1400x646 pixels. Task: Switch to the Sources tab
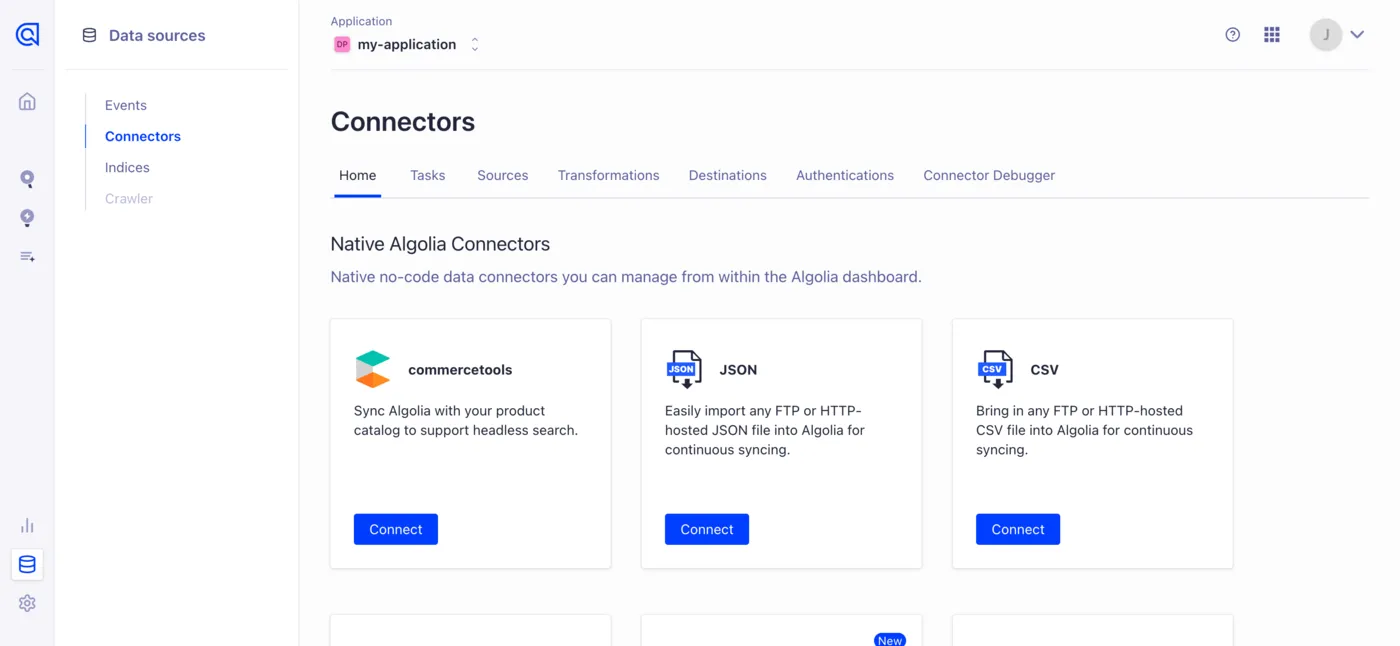click(502, 175)
